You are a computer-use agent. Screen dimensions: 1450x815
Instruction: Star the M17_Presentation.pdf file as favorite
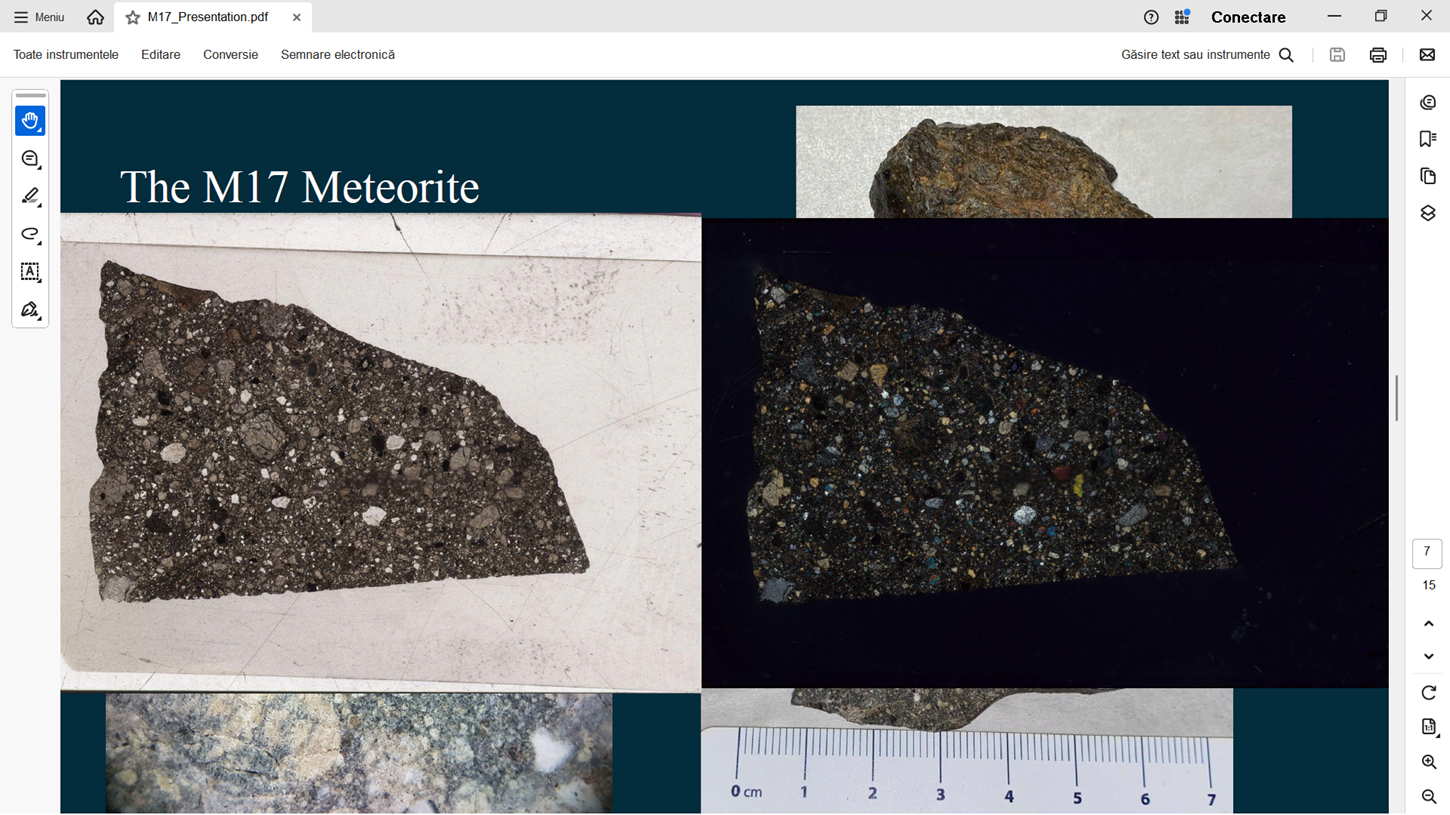pyautogui.click(x=133, y=17)
